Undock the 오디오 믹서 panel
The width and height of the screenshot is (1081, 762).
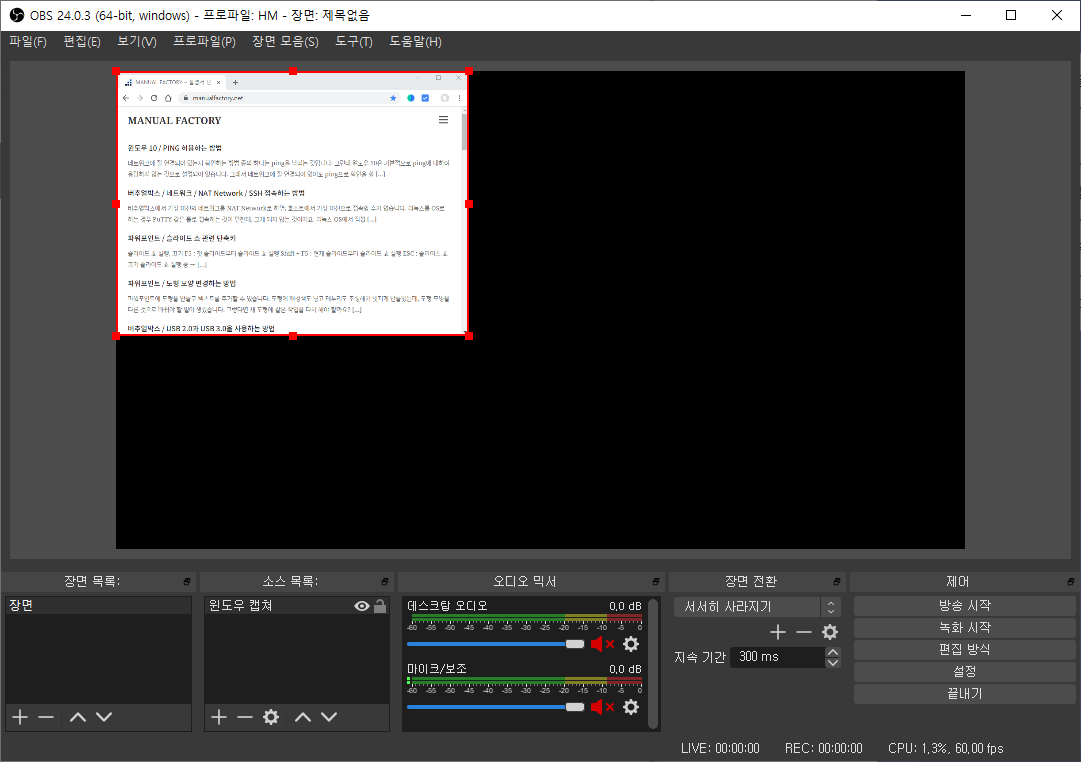click(656, 581)
